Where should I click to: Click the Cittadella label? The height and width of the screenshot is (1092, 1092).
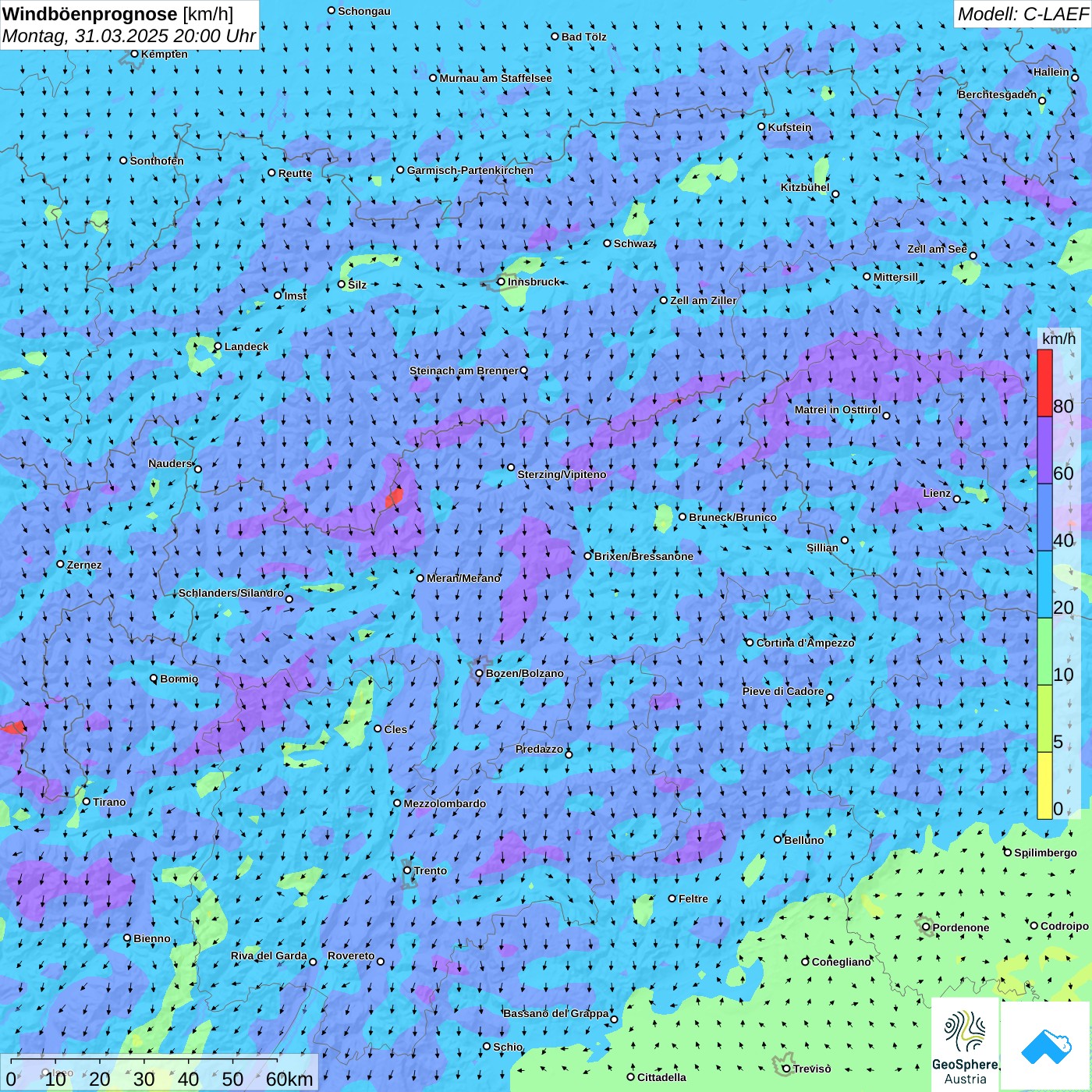click(661, 1077)
